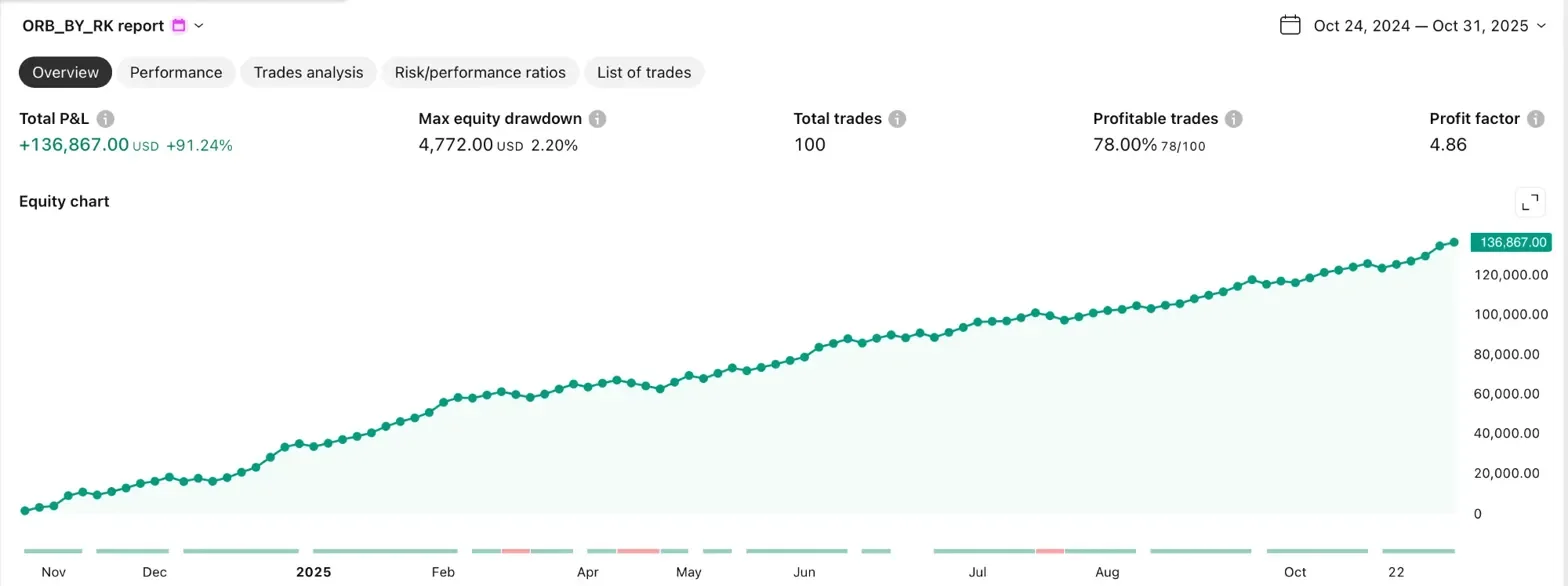
Task: Click the purple icon next to the report title
Action: [179, 25]
